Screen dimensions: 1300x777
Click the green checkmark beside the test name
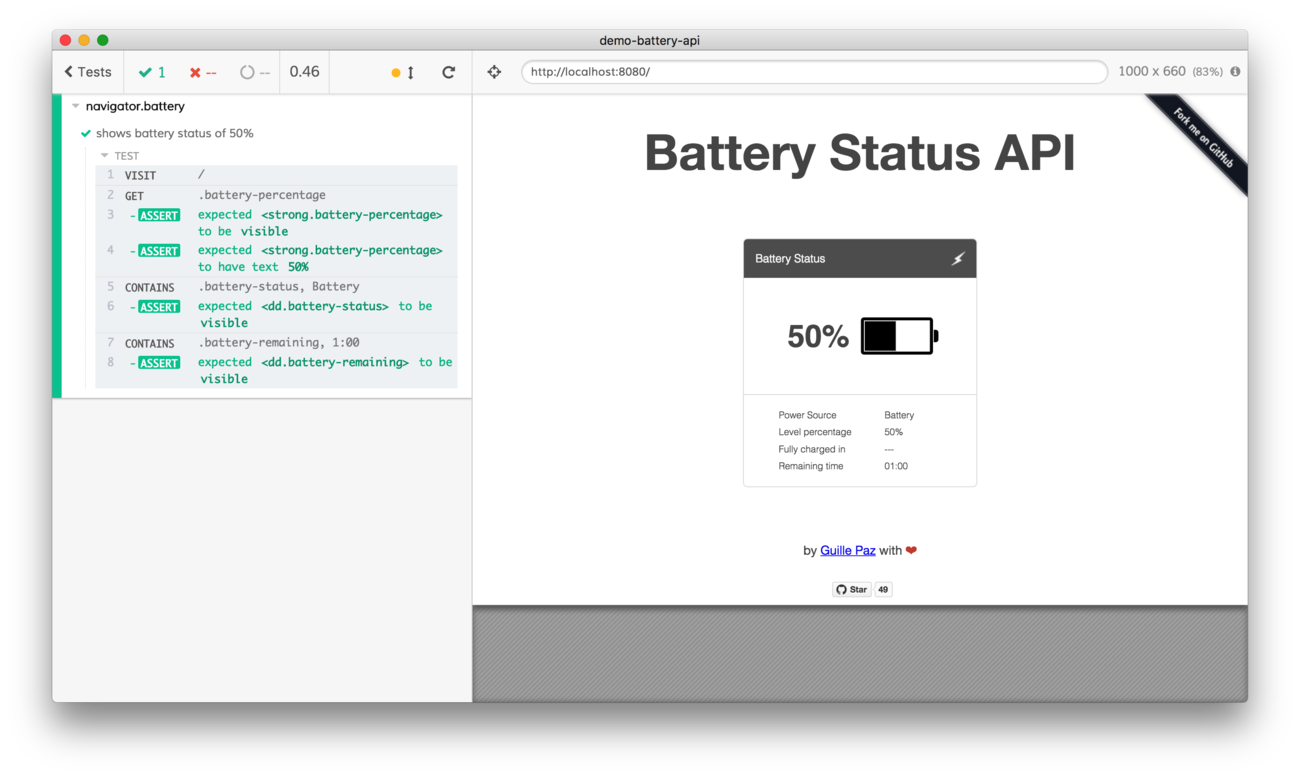coord(86,133)
